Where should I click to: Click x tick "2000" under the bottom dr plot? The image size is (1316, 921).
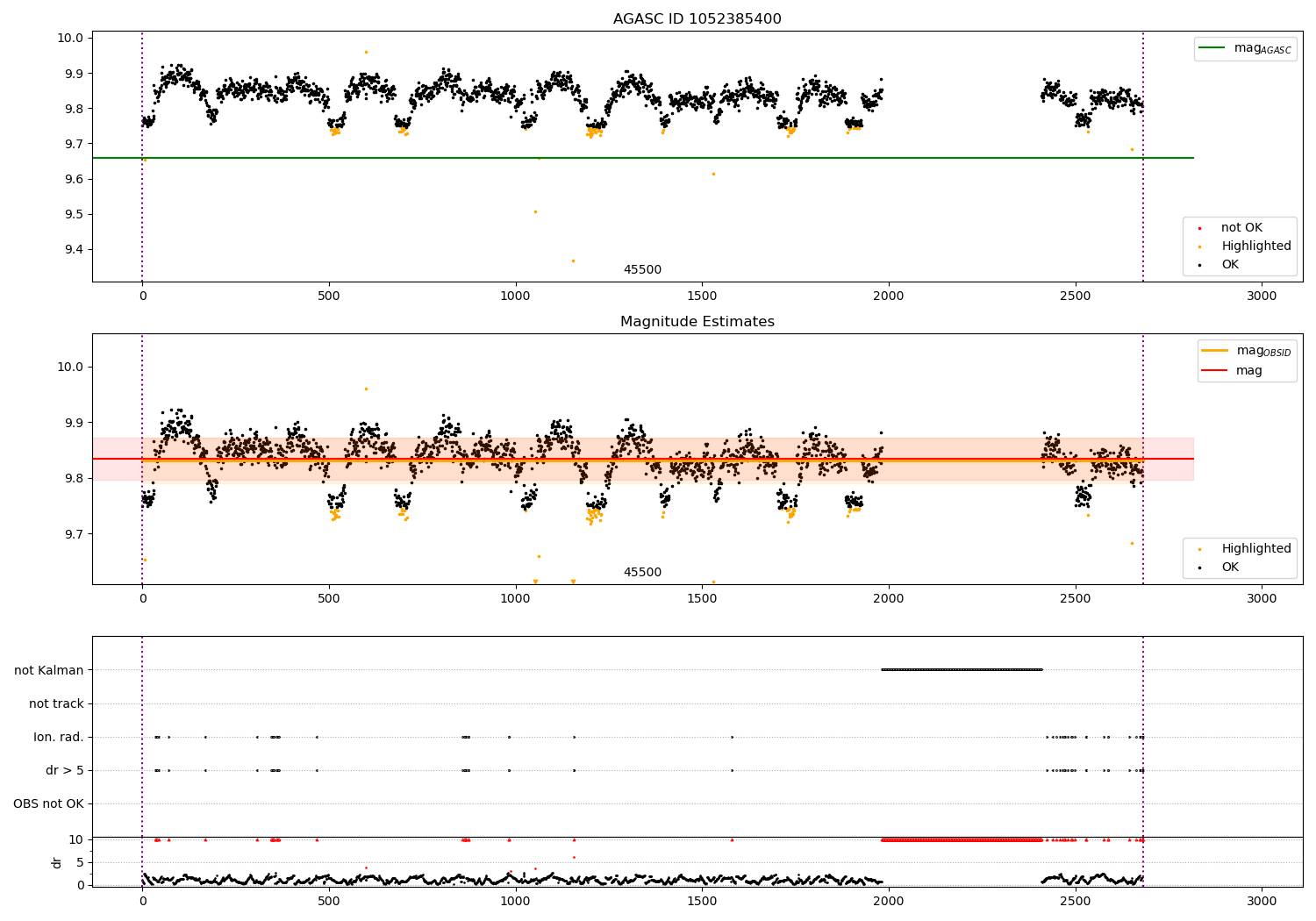pos(889,902)
